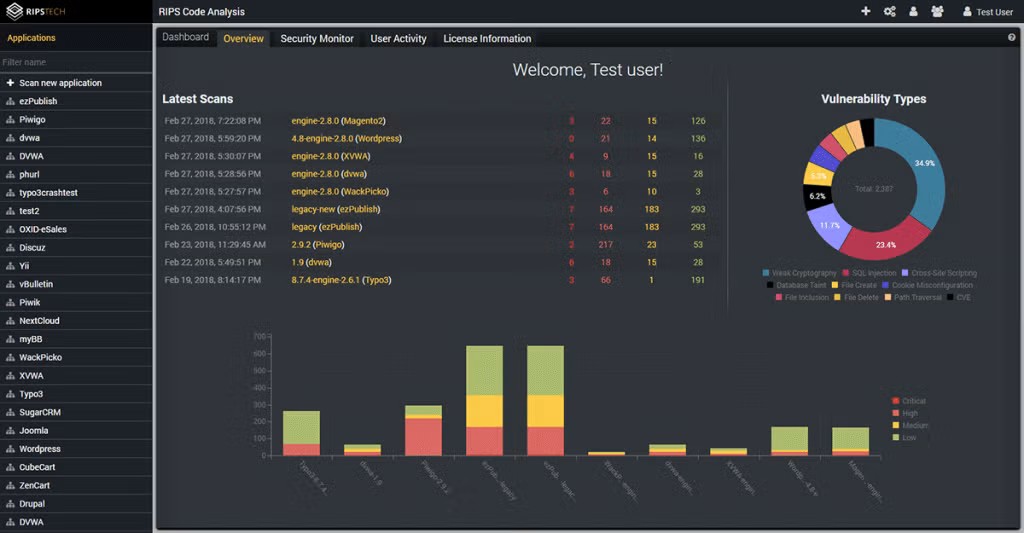Click the single user icon in the top bar

913,11
